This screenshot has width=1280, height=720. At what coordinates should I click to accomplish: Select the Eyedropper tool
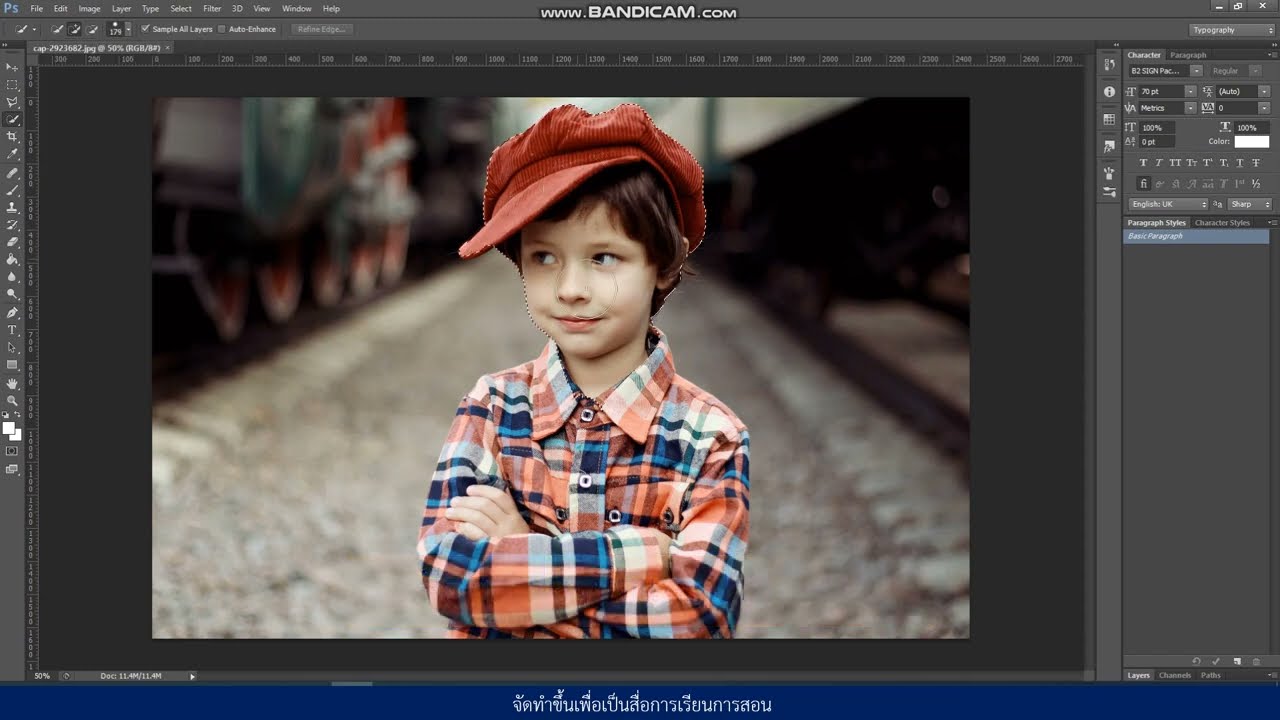12,154
